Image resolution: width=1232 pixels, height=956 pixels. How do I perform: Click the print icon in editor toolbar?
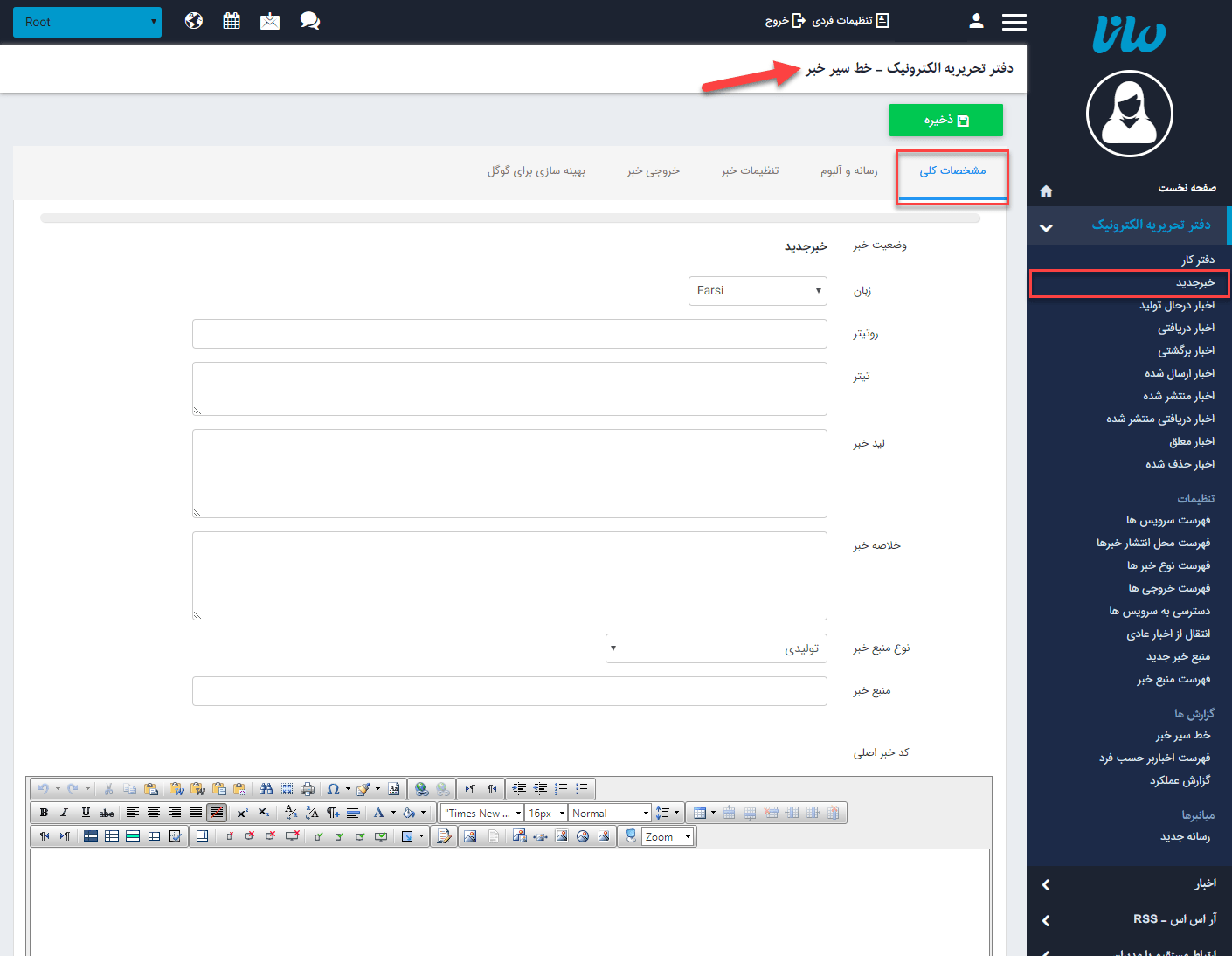click(308, 789)
